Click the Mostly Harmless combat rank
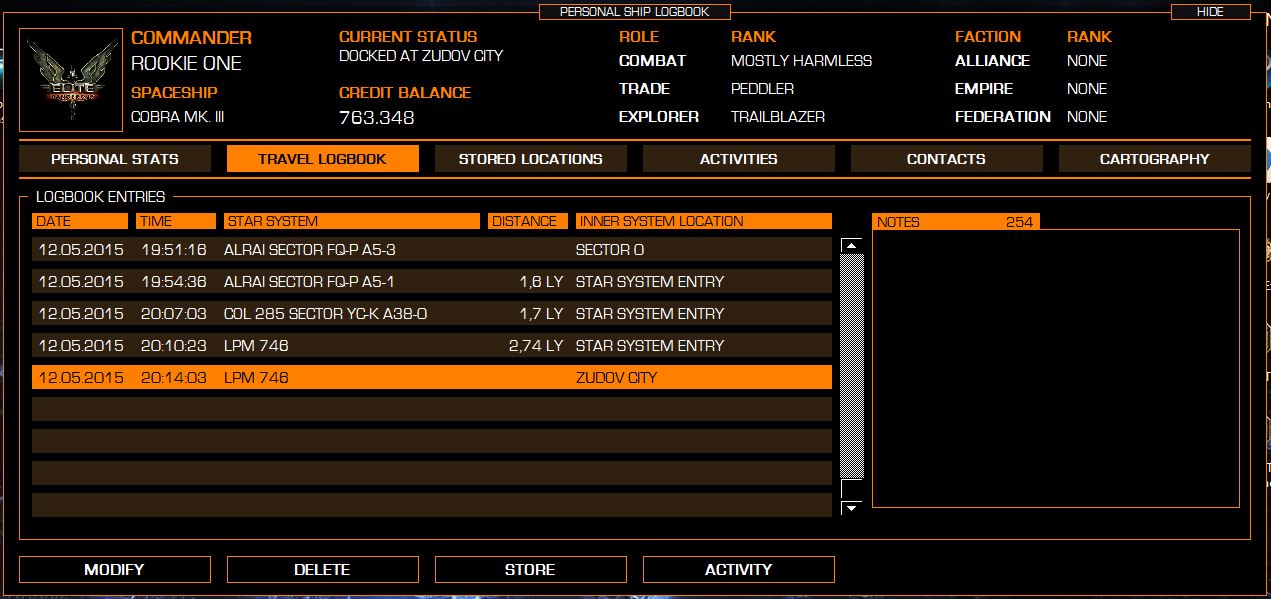This screenshot has width=1271, height=599. [802, 61]
